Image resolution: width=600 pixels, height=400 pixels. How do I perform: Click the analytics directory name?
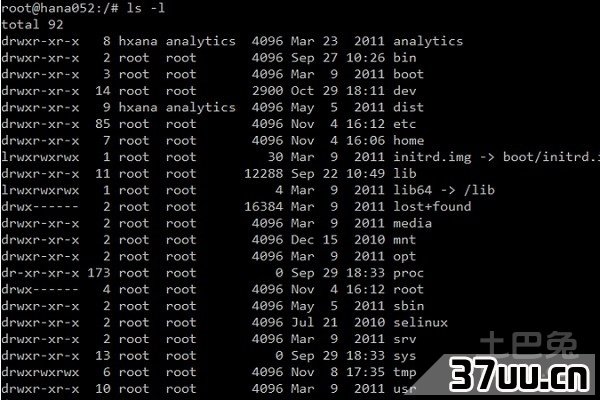428,41
